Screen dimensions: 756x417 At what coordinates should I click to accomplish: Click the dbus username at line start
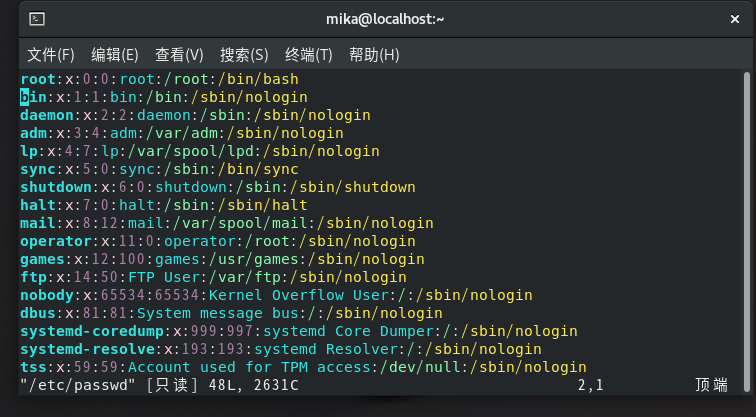pos(38,313)
